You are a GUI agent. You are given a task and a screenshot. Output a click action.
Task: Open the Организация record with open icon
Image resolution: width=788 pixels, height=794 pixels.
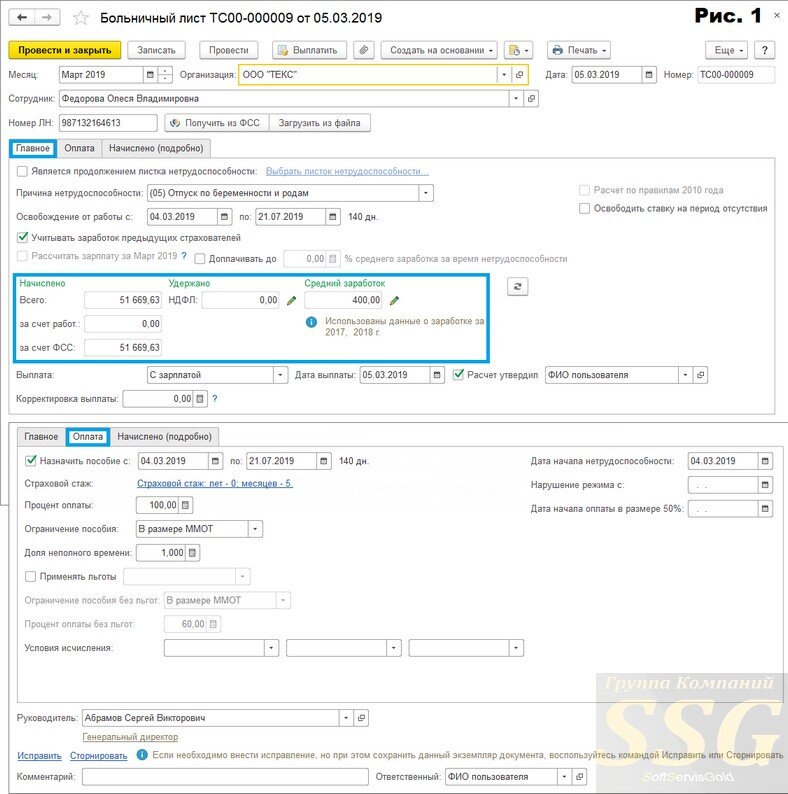click(x=519, y=74)
